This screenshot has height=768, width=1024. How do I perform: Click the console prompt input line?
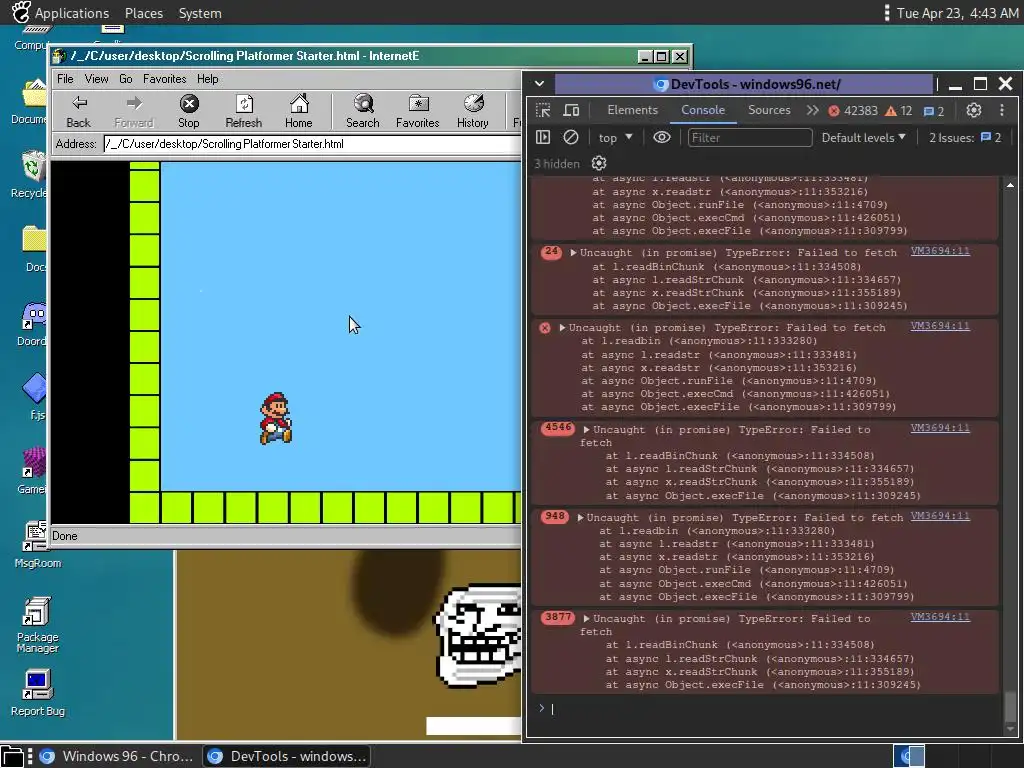tap(771, 709)
